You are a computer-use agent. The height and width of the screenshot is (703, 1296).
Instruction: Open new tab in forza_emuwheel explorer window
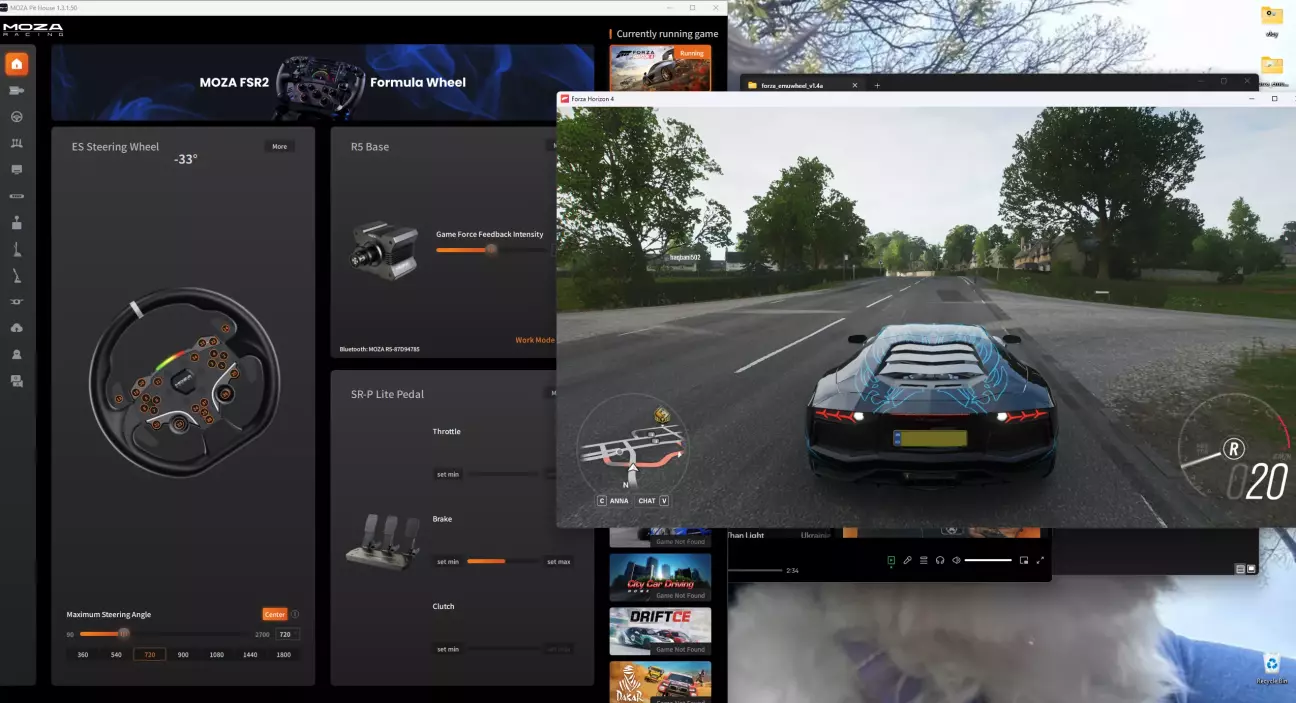click(x=877, y=86)
